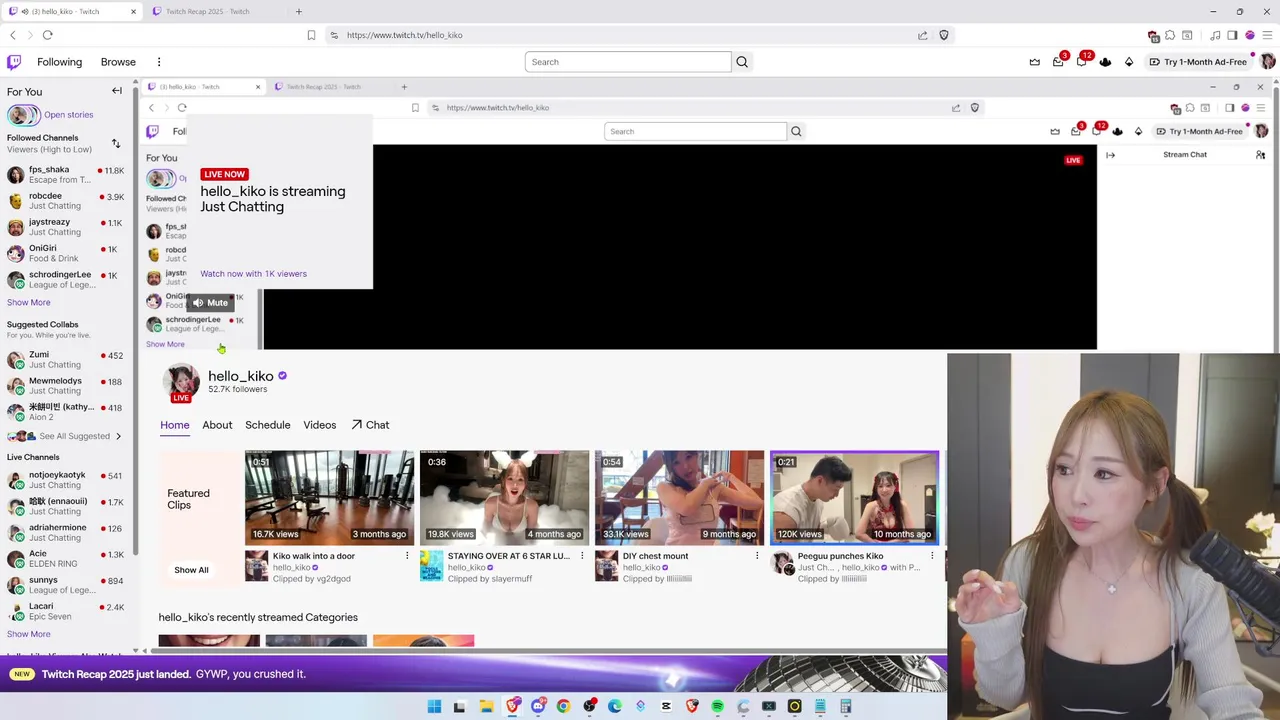Open Lacari Epic Seven channel
The width and height of the screenshot is (1280, 720).
(65, 611)
